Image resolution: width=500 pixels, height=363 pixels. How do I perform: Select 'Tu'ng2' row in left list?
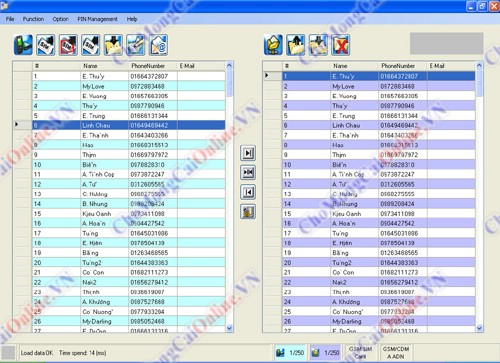(x=129, y=263)
